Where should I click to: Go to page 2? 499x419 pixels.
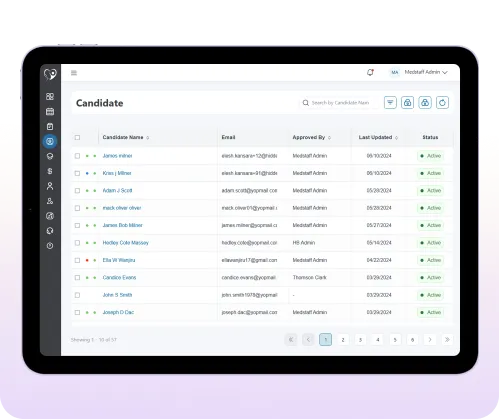point(343,340)
